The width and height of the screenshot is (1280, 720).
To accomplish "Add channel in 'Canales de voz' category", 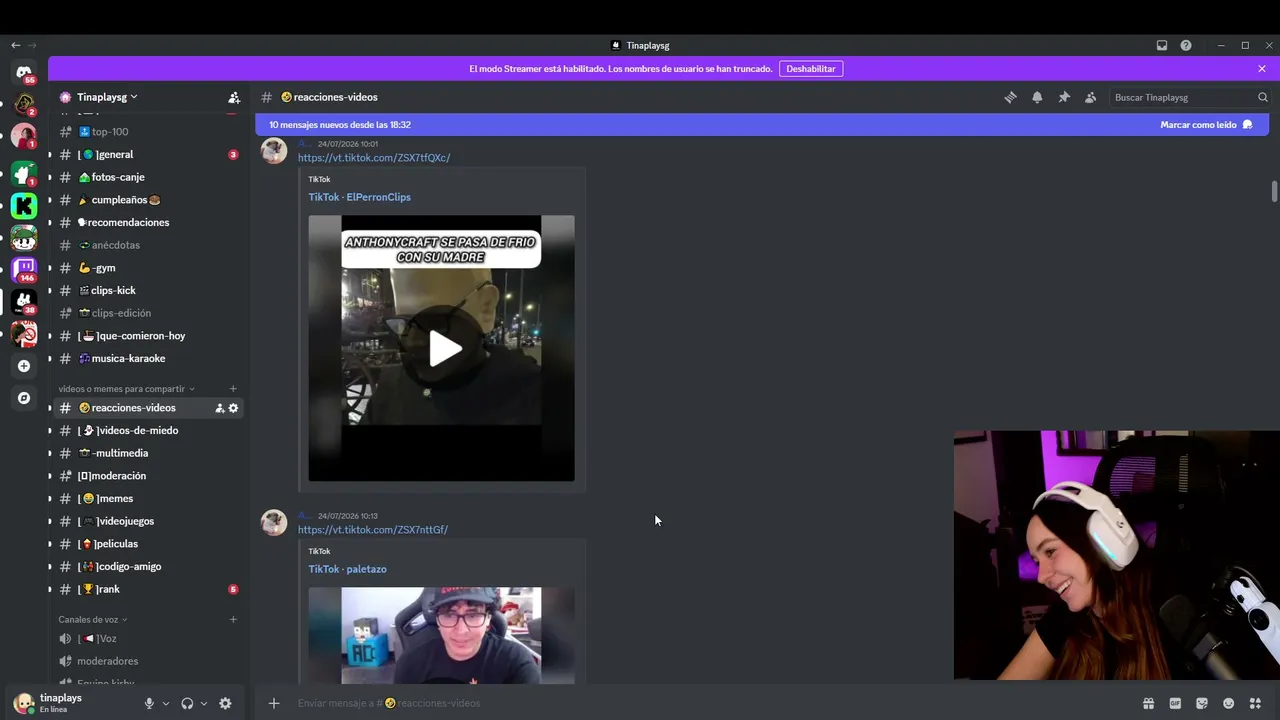I will 233,620.
